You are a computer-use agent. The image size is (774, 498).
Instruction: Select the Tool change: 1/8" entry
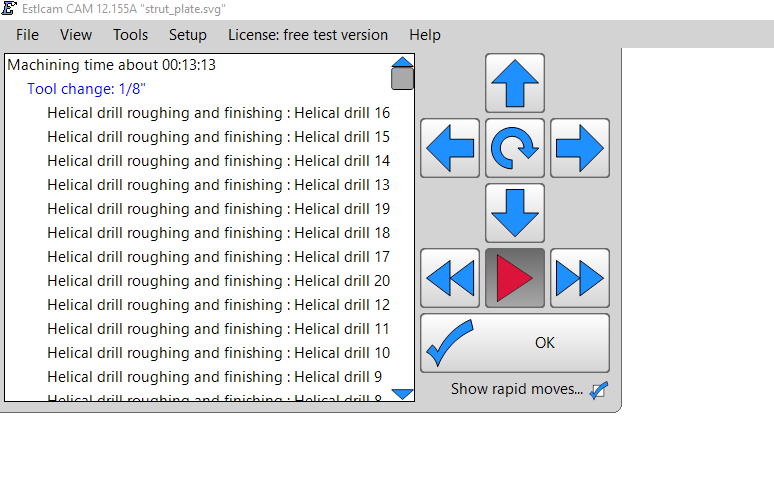87,89
